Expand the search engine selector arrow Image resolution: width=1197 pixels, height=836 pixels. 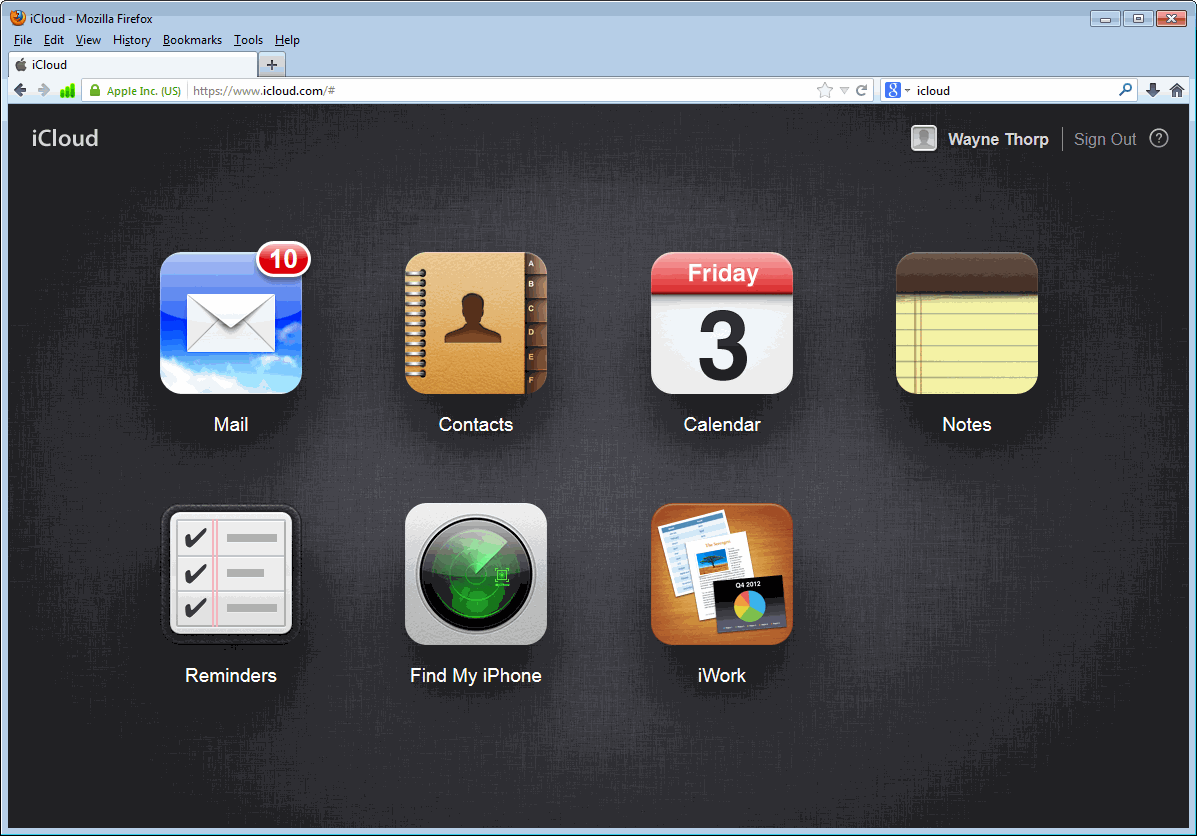coord(908,90)
